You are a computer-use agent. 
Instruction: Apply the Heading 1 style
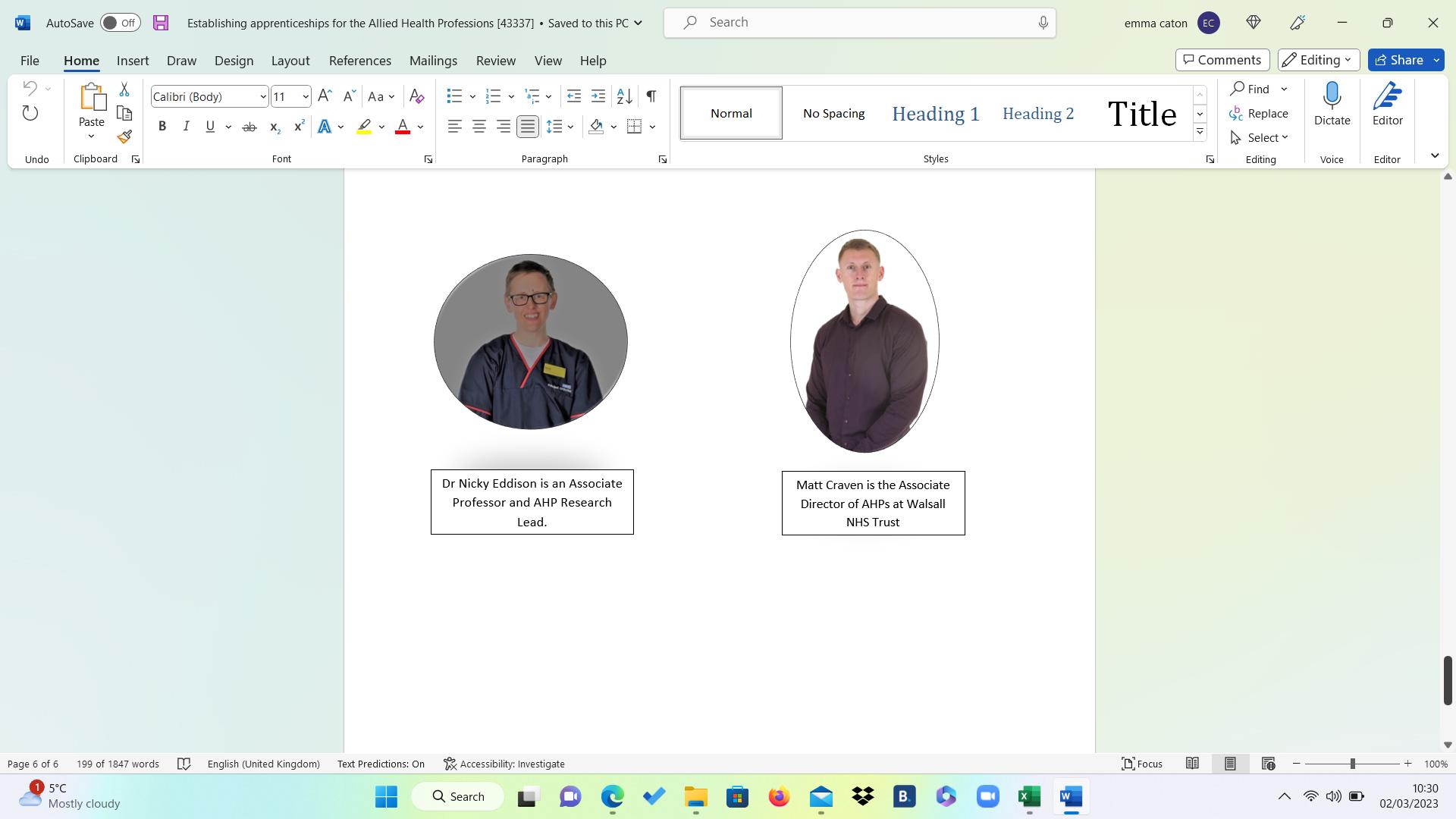click(935, 114)
